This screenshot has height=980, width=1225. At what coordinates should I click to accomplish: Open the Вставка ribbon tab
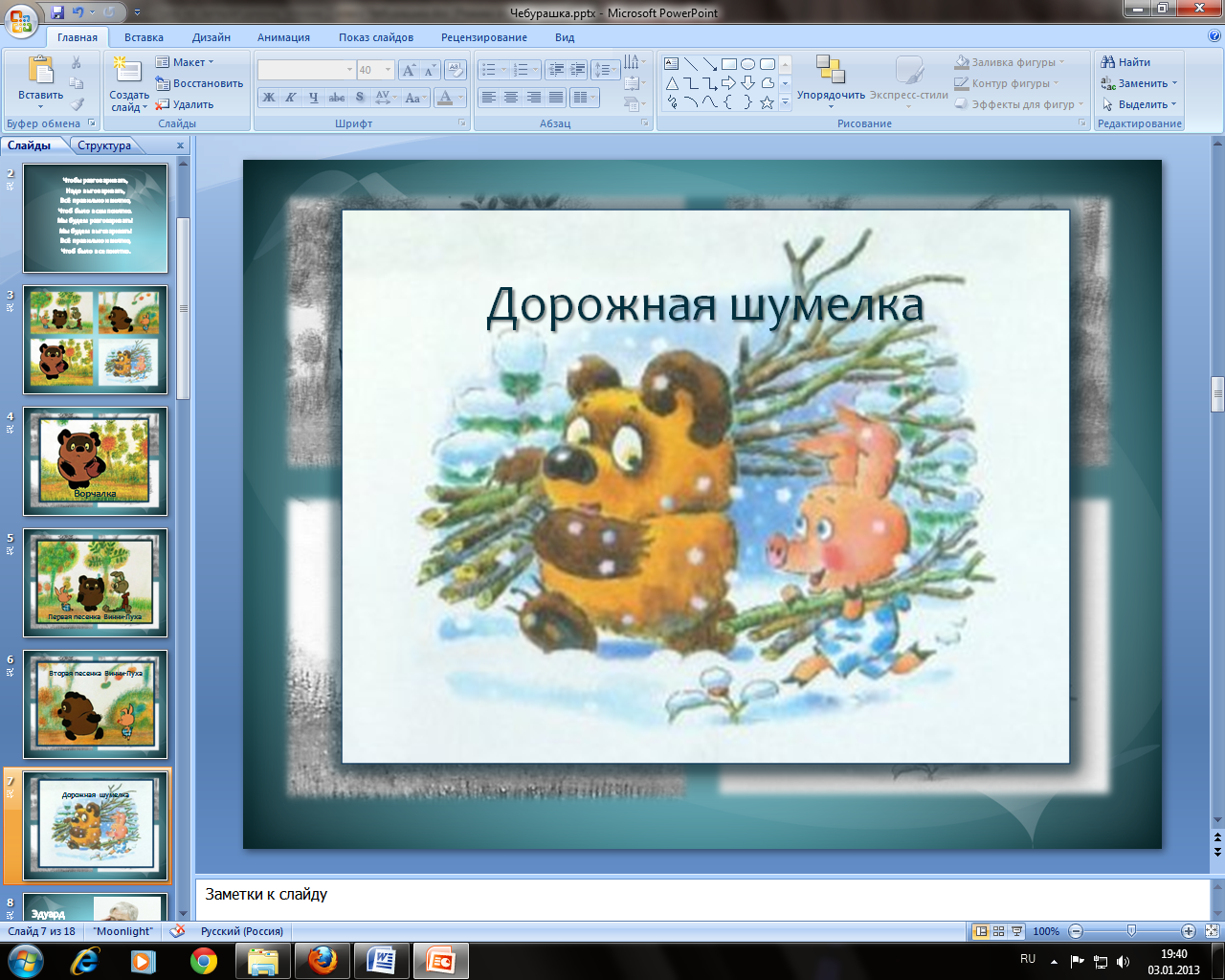(x=144, y=37)
